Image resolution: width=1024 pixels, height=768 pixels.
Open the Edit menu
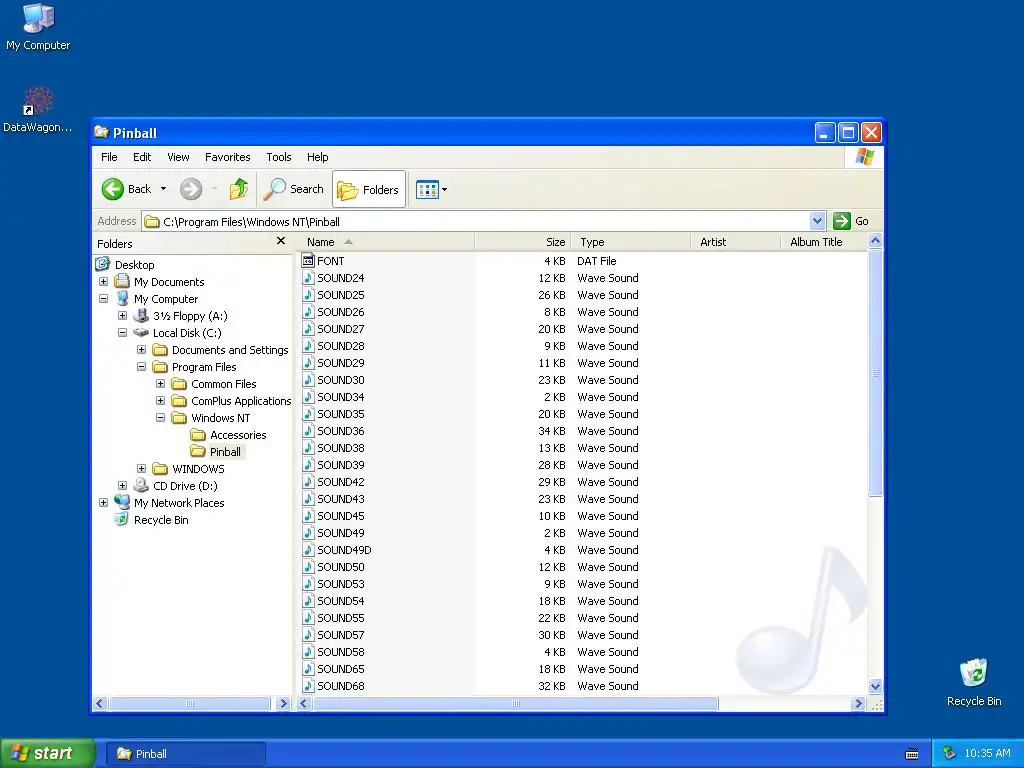pos(142,157)
